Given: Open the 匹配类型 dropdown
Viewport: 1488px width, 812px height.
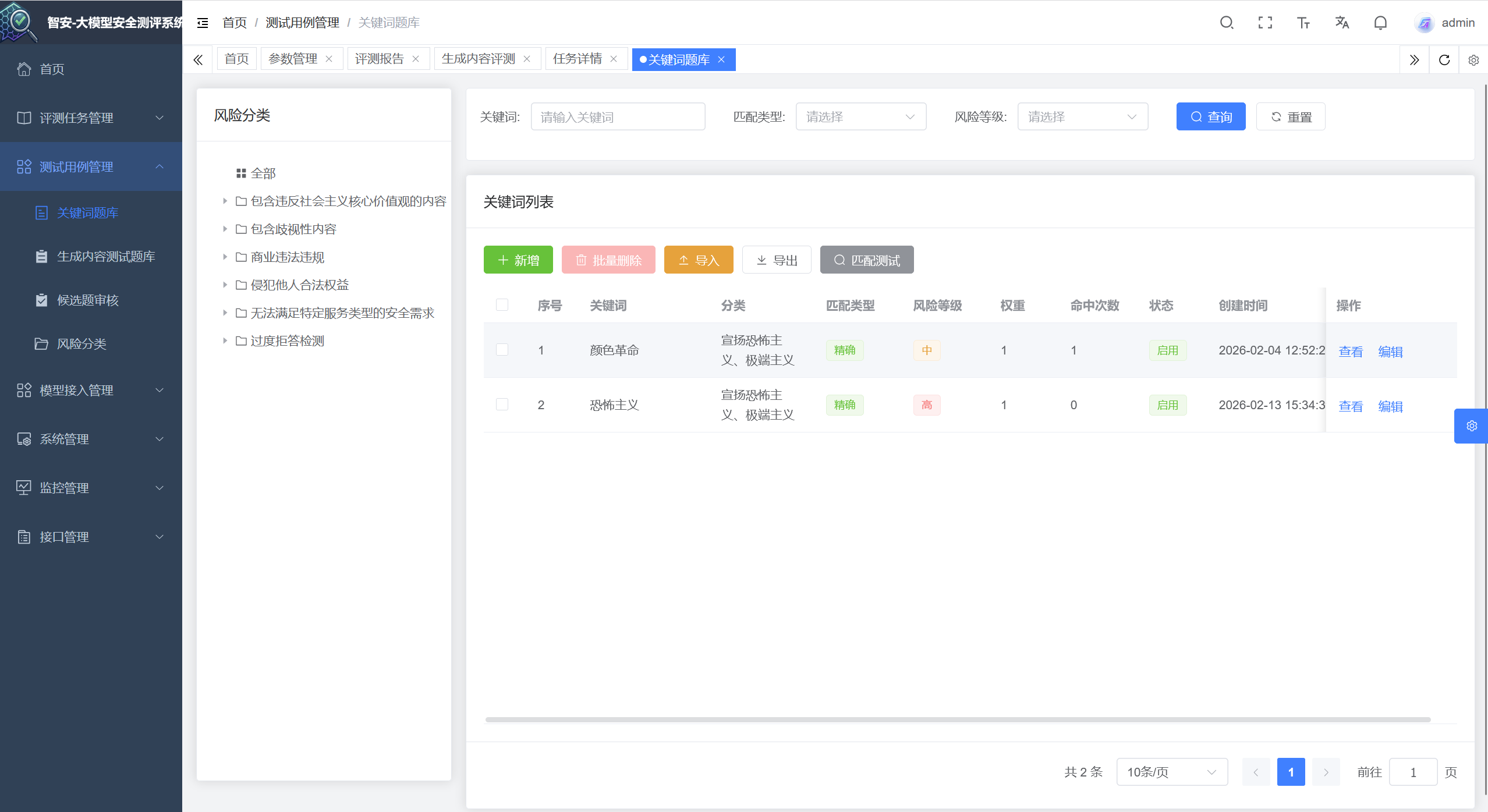Looking at the screenshot, I should pyautogui.click(x=860, y=116).
